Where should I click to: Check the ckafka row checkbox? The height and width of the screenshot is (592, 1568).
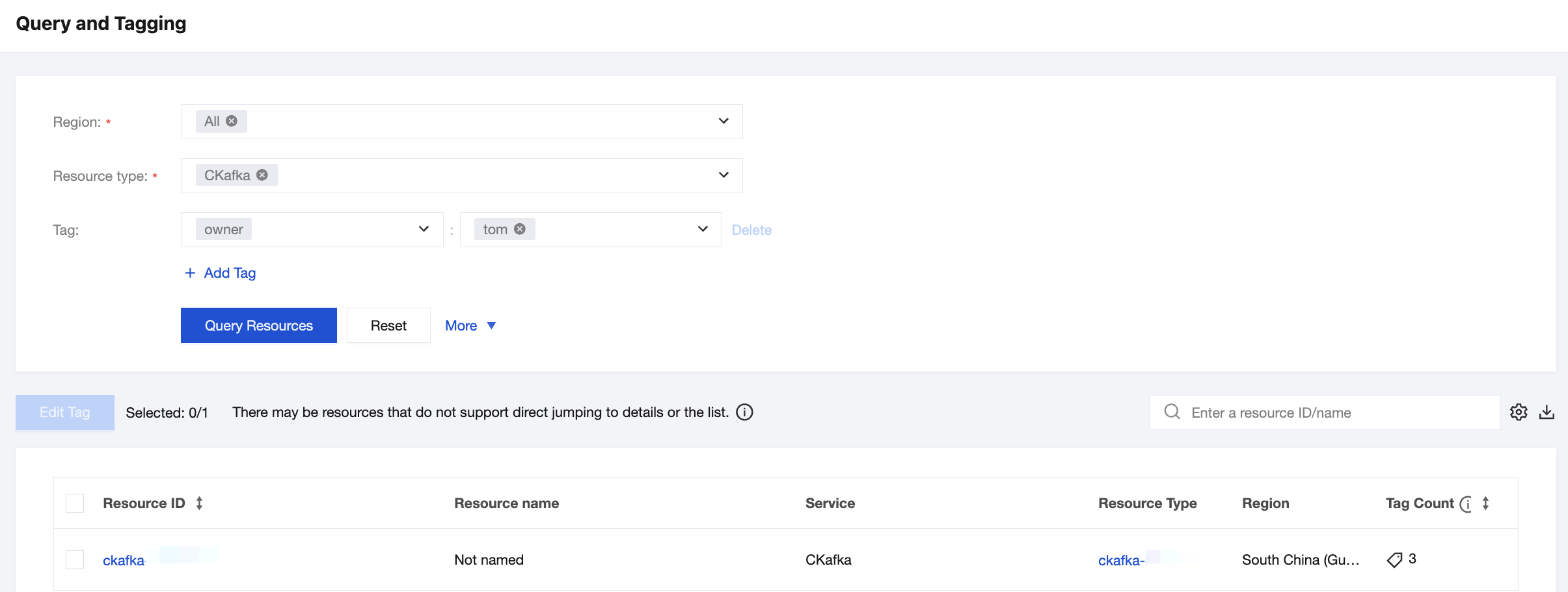75,559
